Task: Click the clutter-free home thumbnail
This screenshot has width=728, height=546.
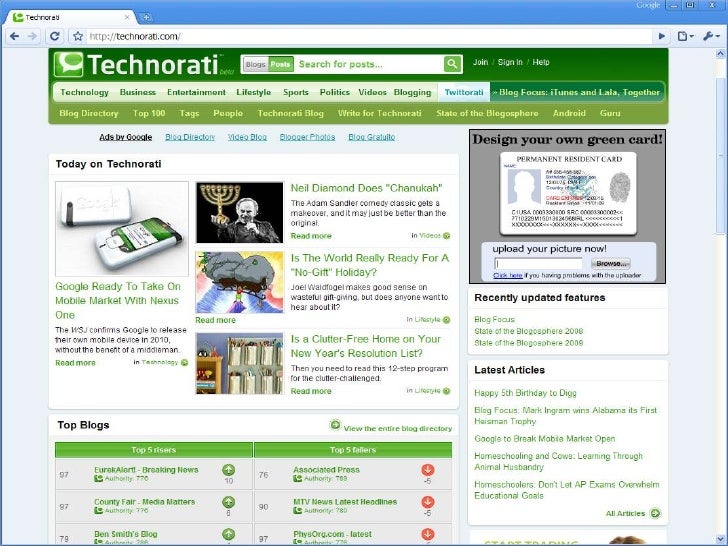Action: click(240, 364)
